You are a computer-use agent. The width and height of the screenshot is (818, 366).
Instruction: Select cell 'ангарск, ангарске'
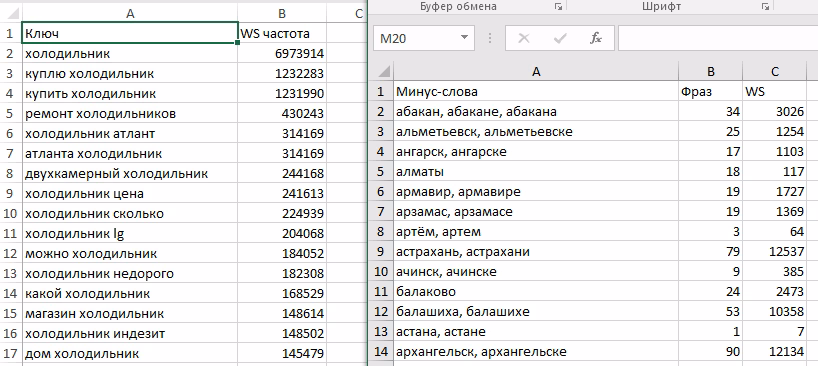coord(536,152)
